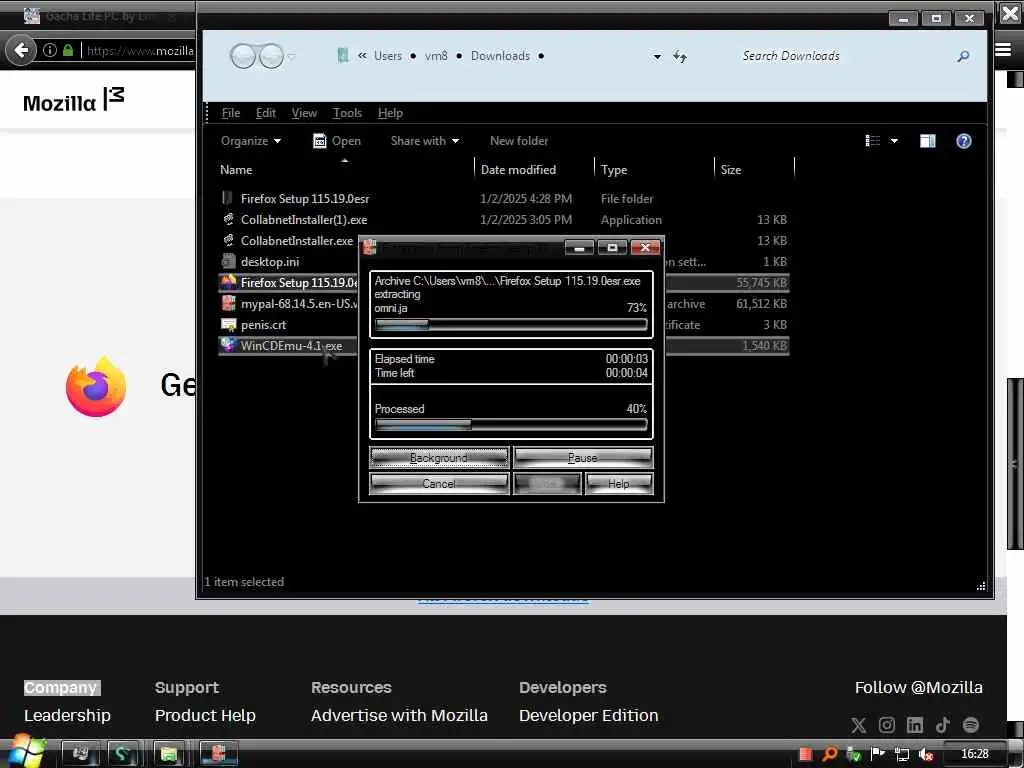Sort by the Date modified column
1024x768 pixels.
click(x=534, y=170)
